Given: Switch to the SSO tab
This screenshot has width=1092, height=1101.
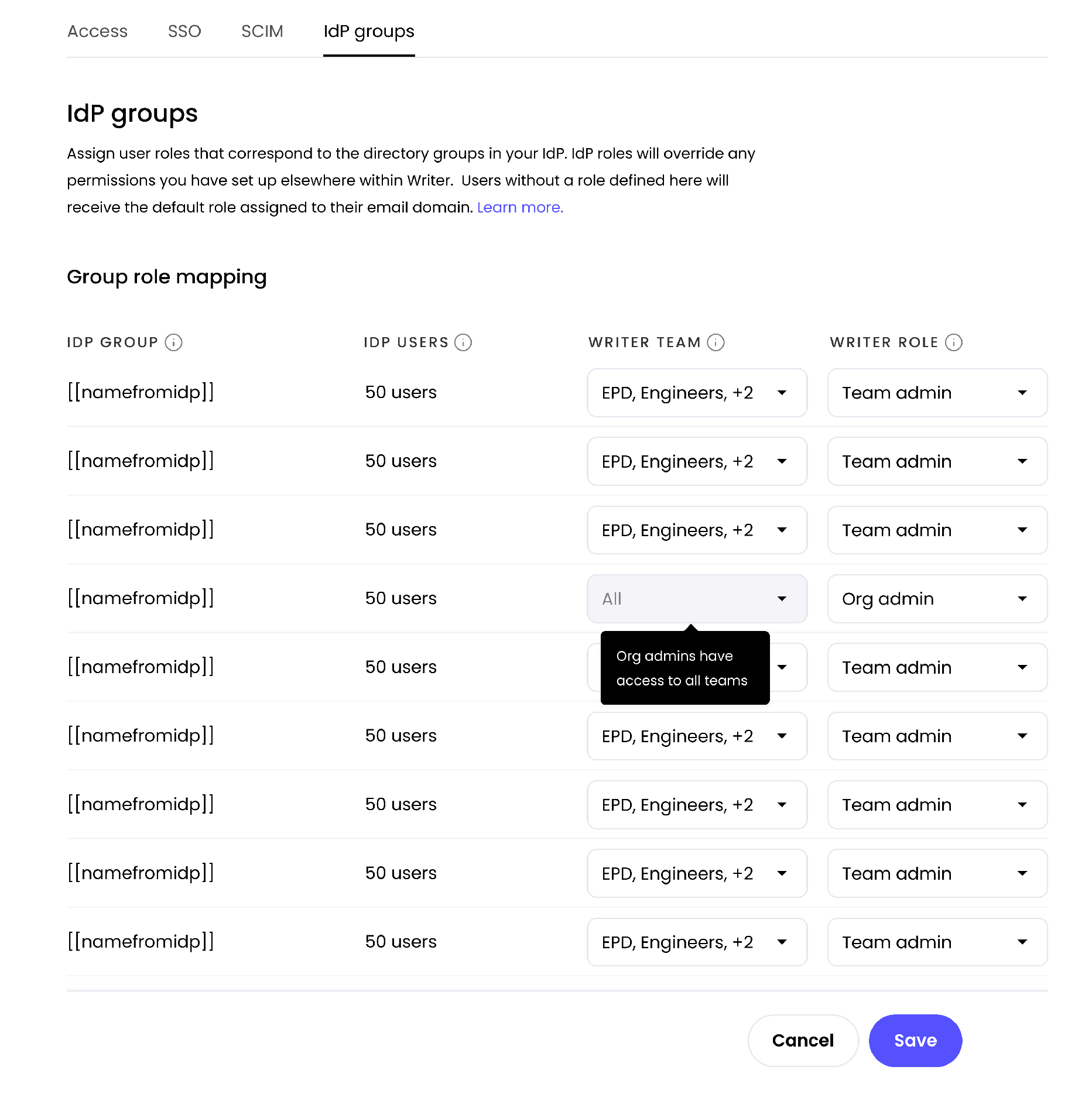Looking at the screenshot, I should 184,31.
